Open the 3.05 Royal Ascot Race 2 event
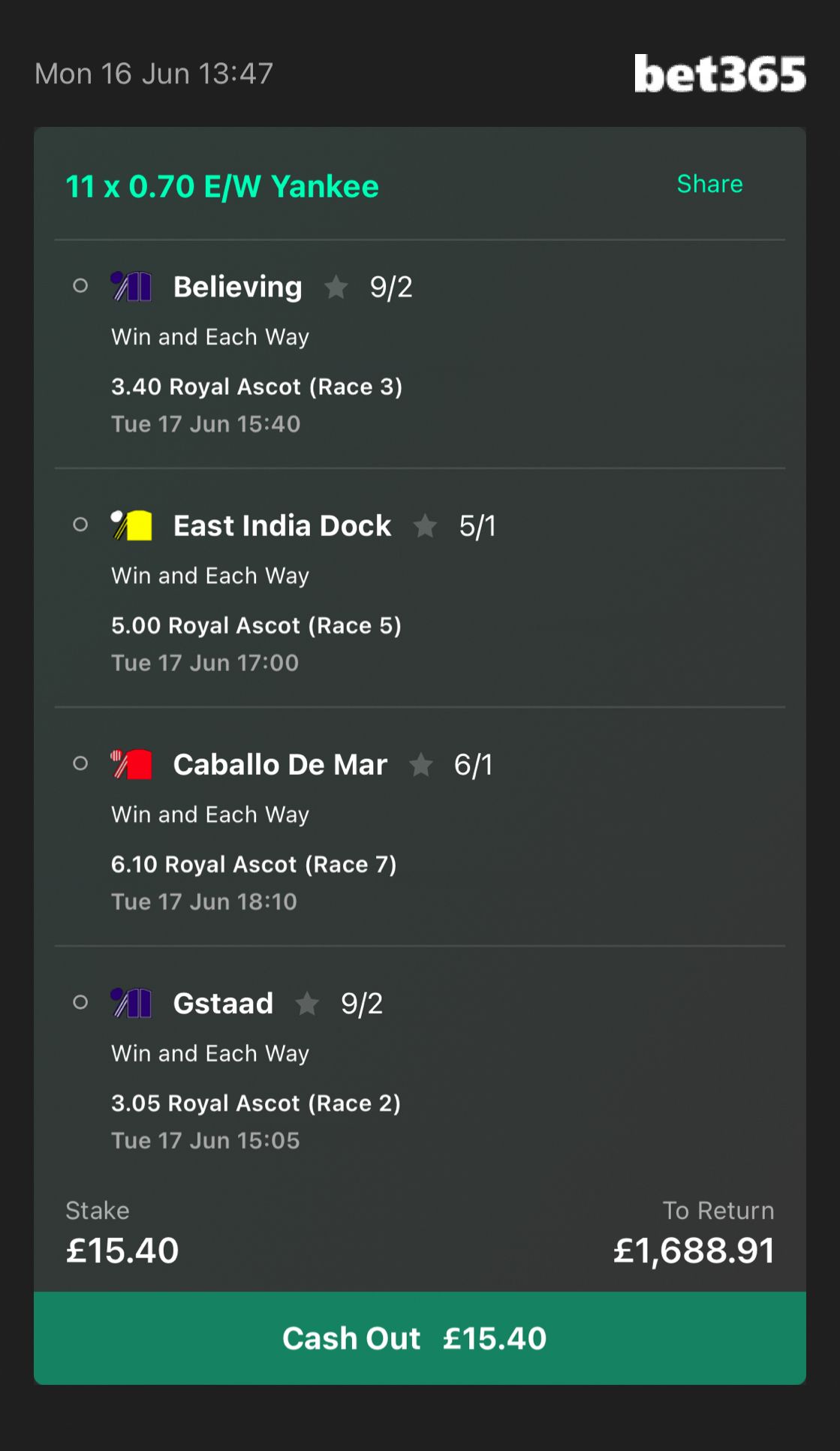 256,1103
